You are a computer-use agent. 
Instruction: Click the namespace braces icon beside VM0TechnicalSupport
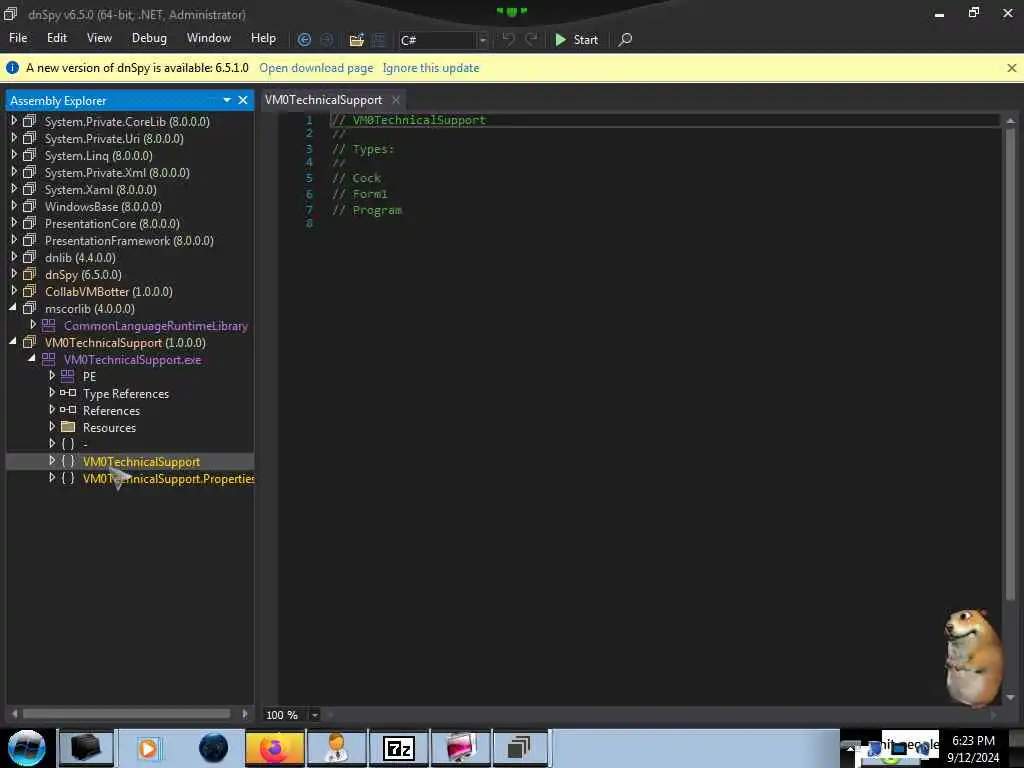[x=68, y=461]
